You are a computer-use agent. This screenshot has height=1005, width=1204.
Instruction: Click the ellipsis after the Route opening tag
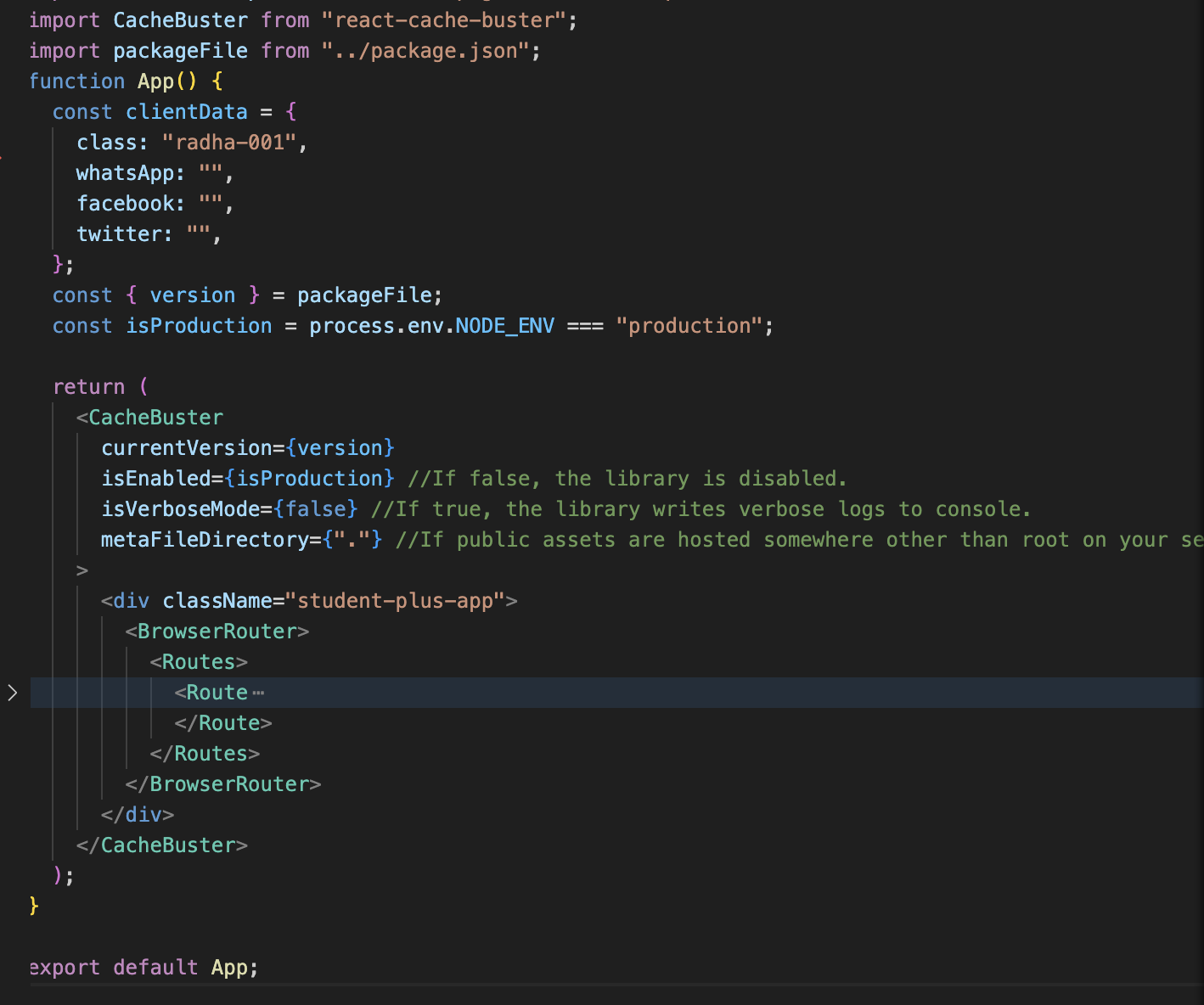coord(256,693)
